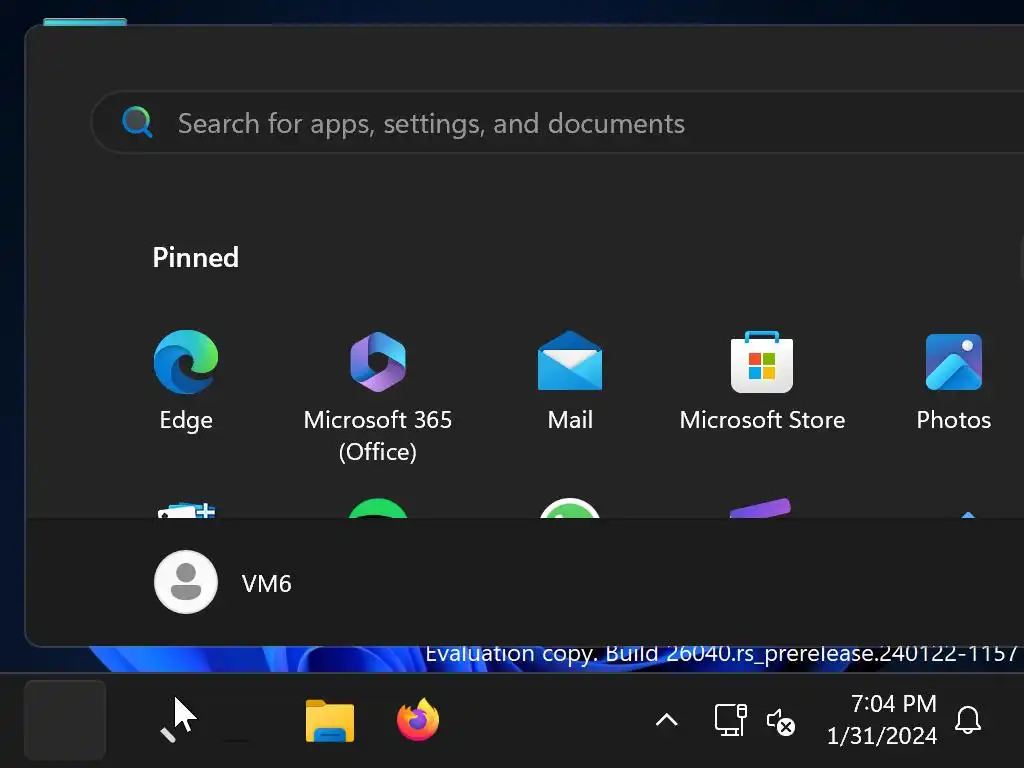The image size is (1024, 768).
Task: Open network status tray icon
Action: point(730,720)
